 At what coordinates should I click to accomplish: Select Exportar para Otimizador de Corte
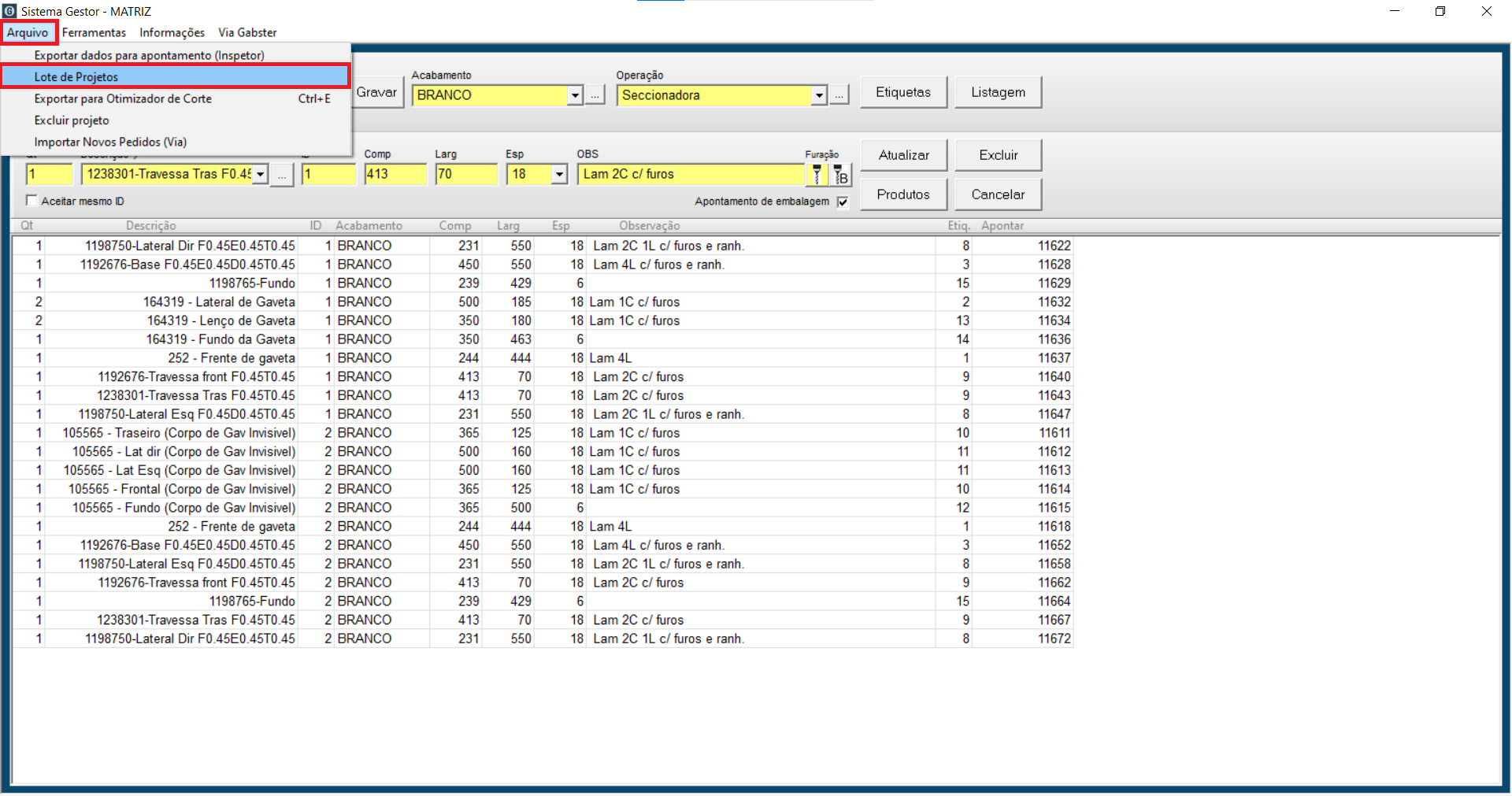(x=176, y=98)
